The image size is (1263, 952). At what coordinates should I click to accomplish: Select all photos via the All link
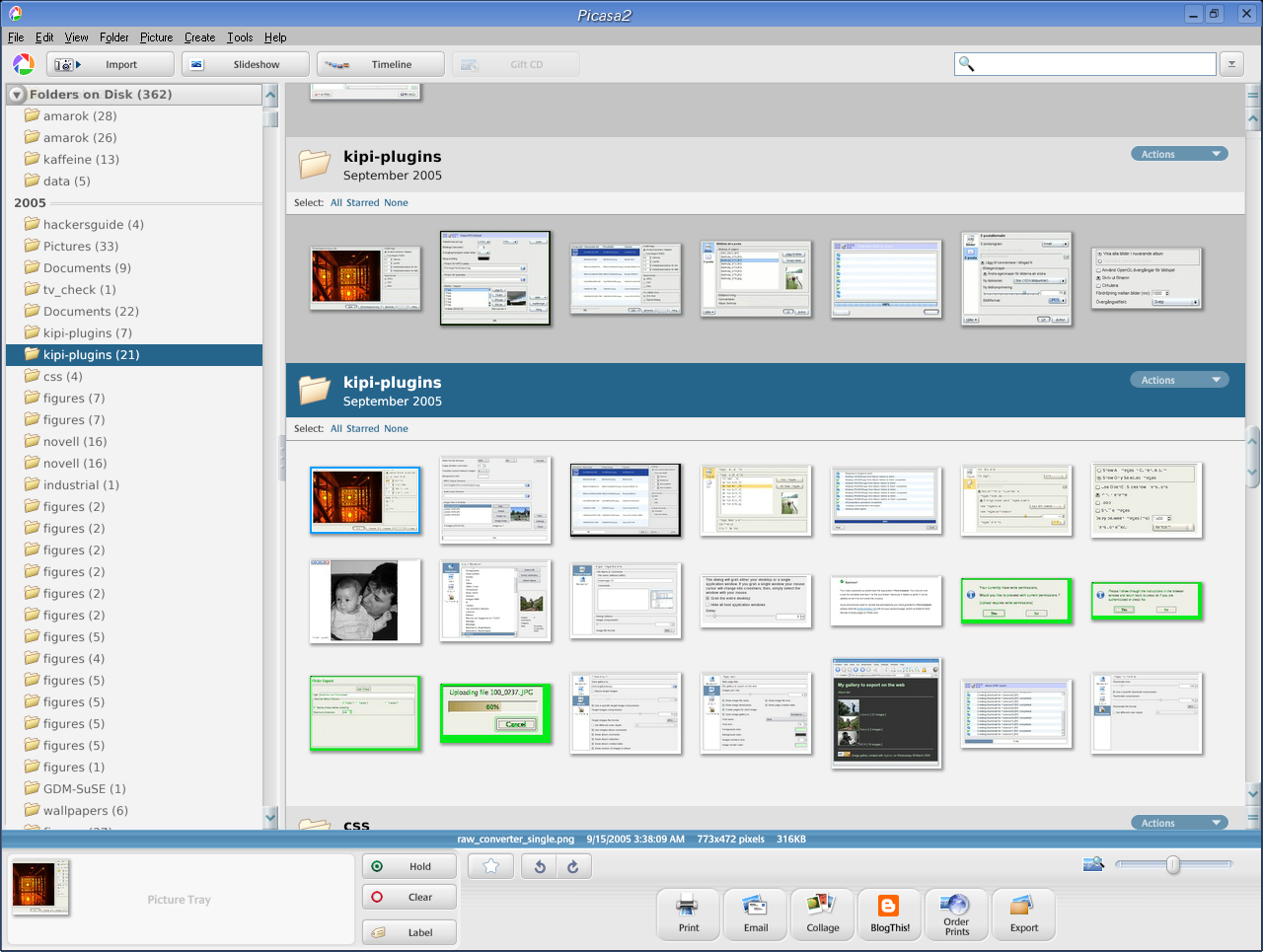340,428
